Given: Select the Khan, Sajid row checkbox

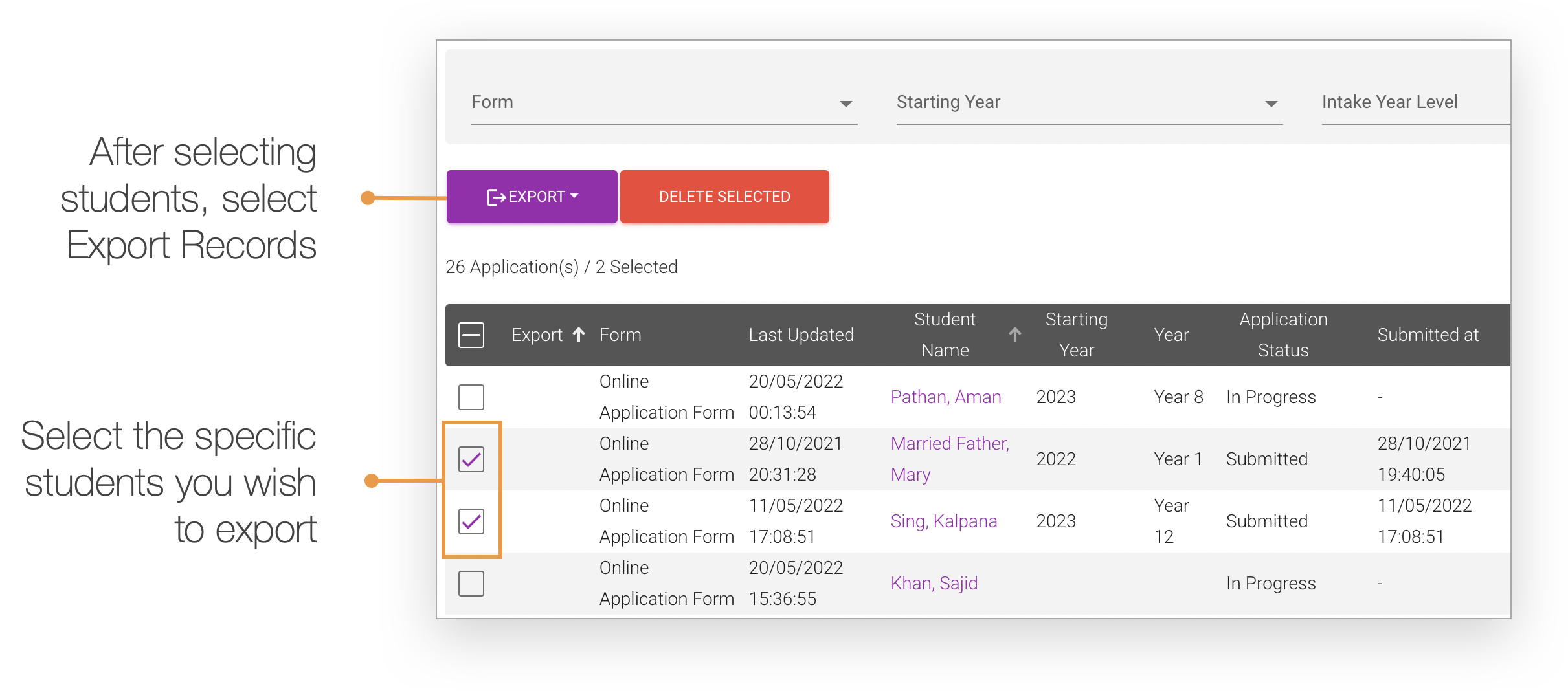Looking at the screenshot, I should pyautogui.click(x=471, y=583).
